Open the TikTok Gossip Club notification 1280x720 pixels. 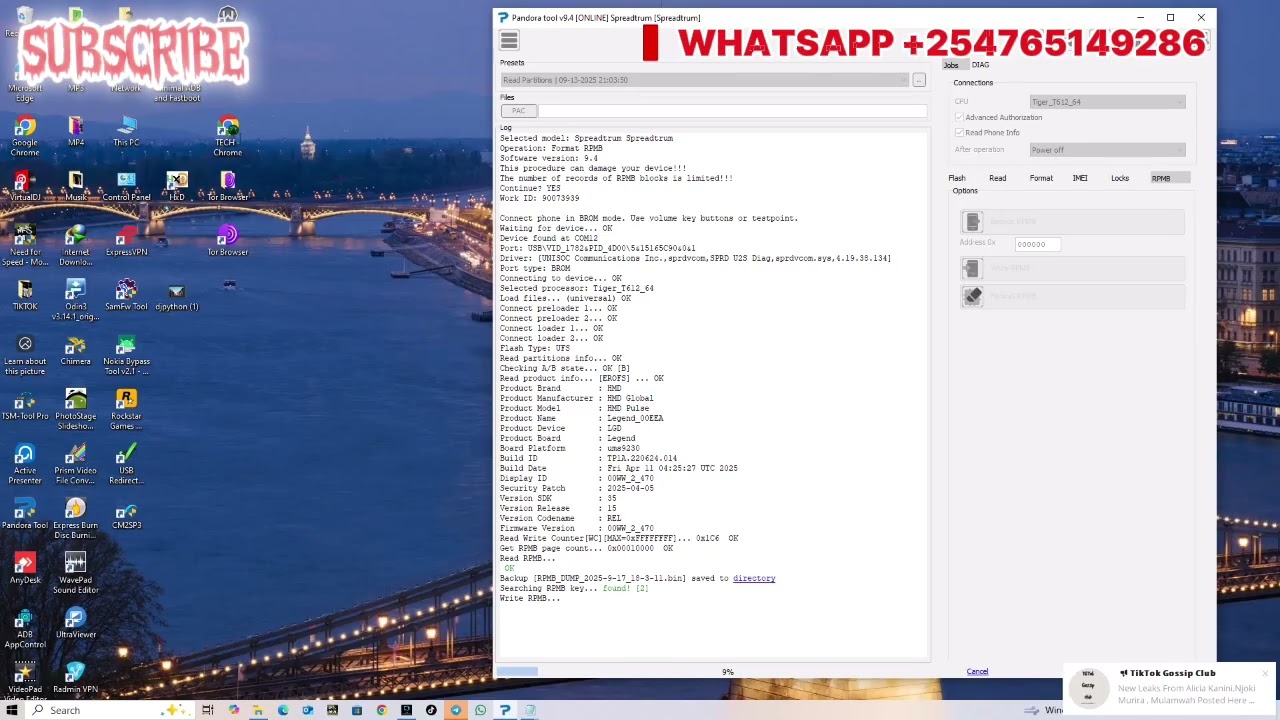pyautogui.click(x=1167, y=687)
